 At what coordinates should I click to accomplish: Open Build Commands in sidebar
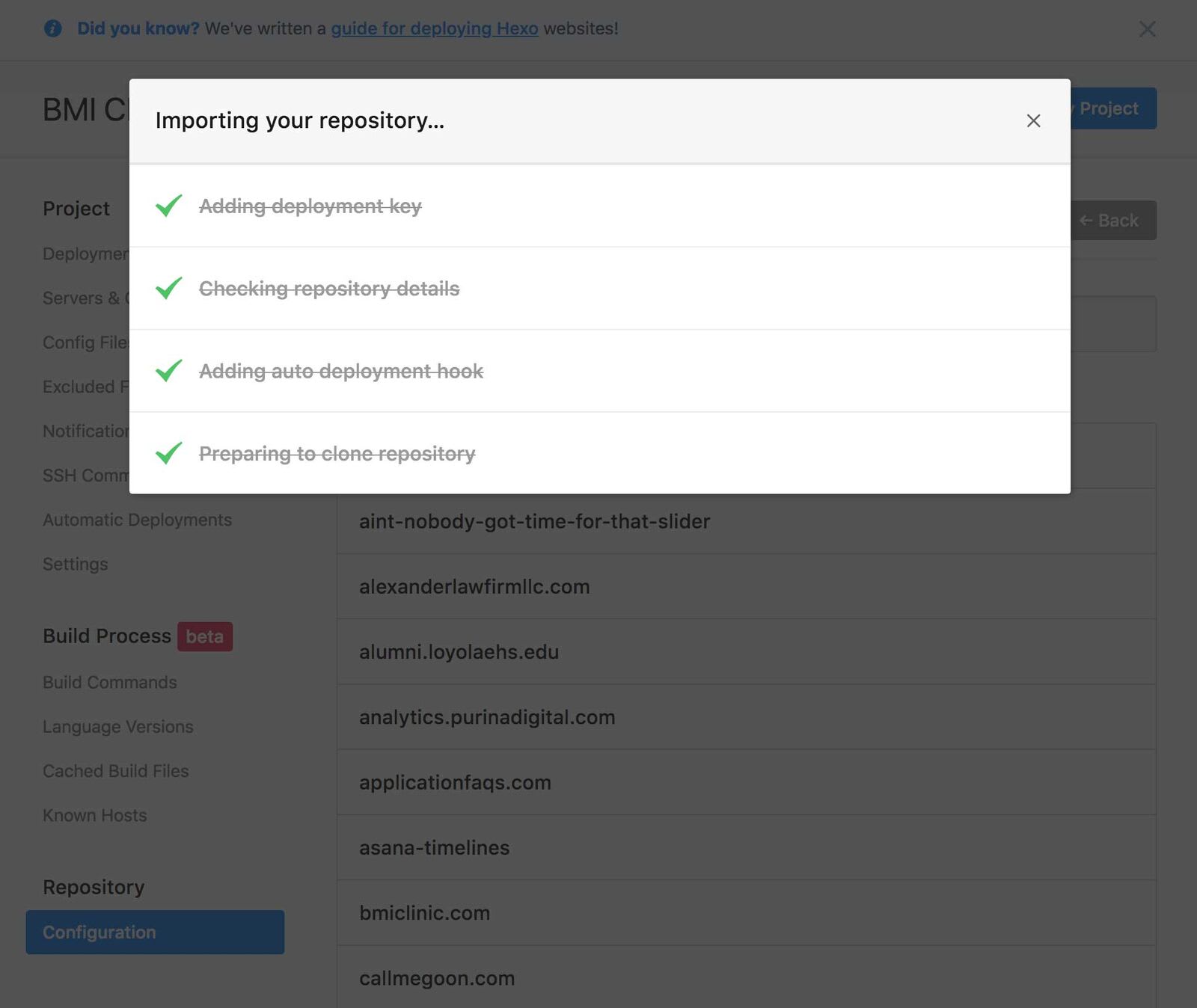tap(110, 682)
